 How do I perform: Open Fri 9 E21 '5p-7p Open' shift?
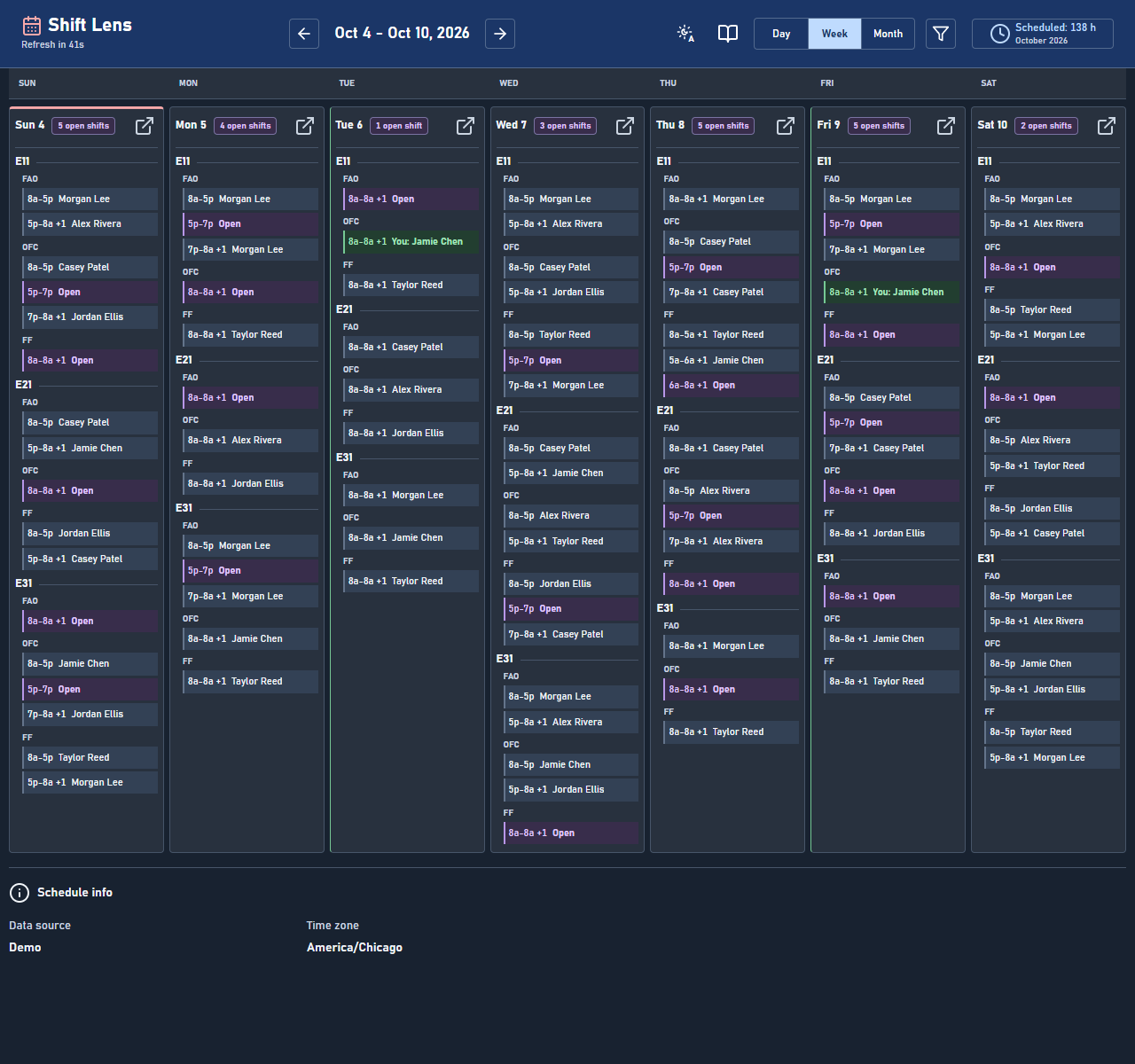tap(892, 423)
